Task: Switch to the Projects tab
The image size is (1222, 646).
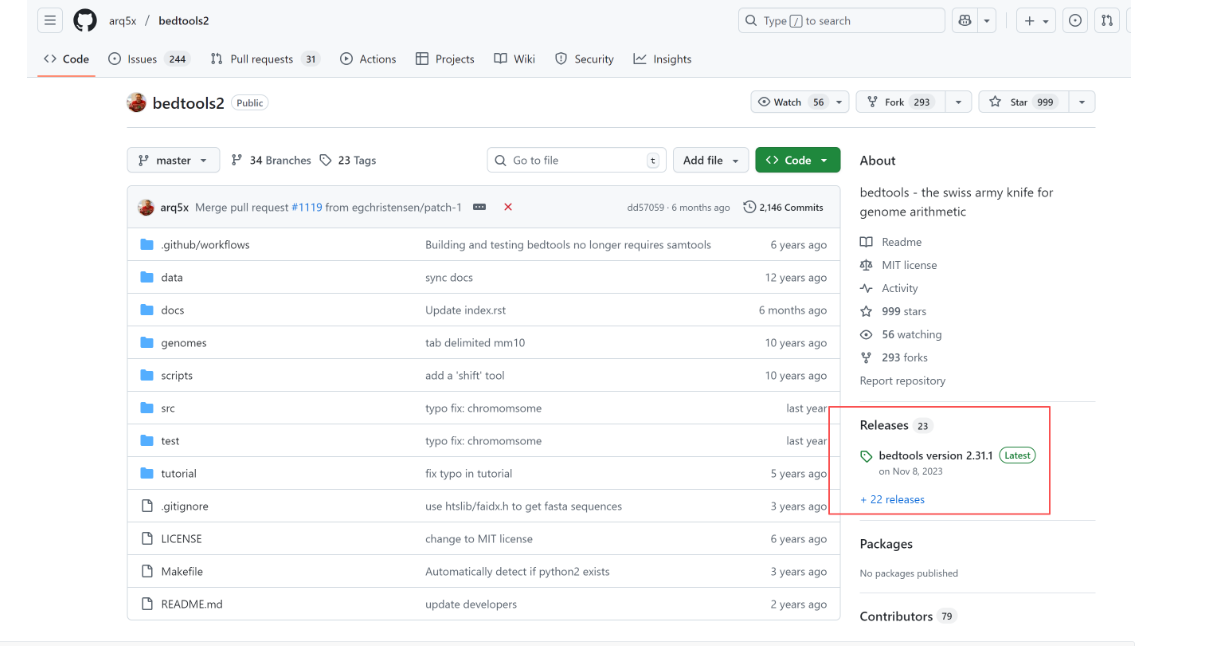Action: [x=445, y=59]
